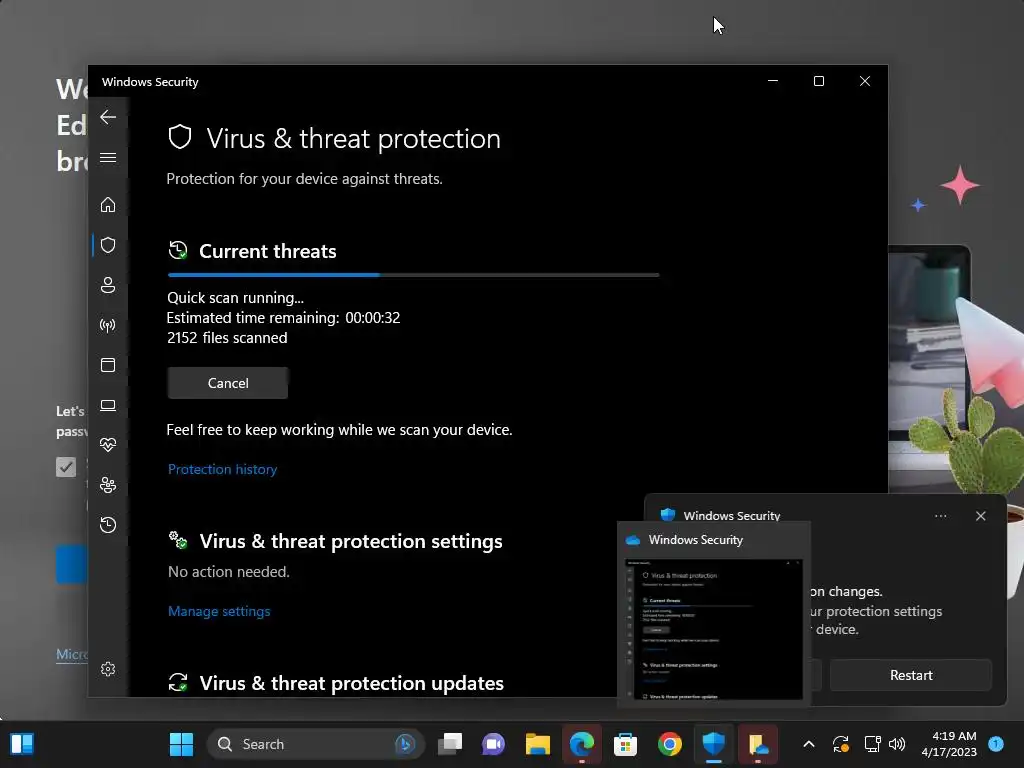Click Virus & threat protection settings heading
The image size is (1024, 768).
click(351, 541)
